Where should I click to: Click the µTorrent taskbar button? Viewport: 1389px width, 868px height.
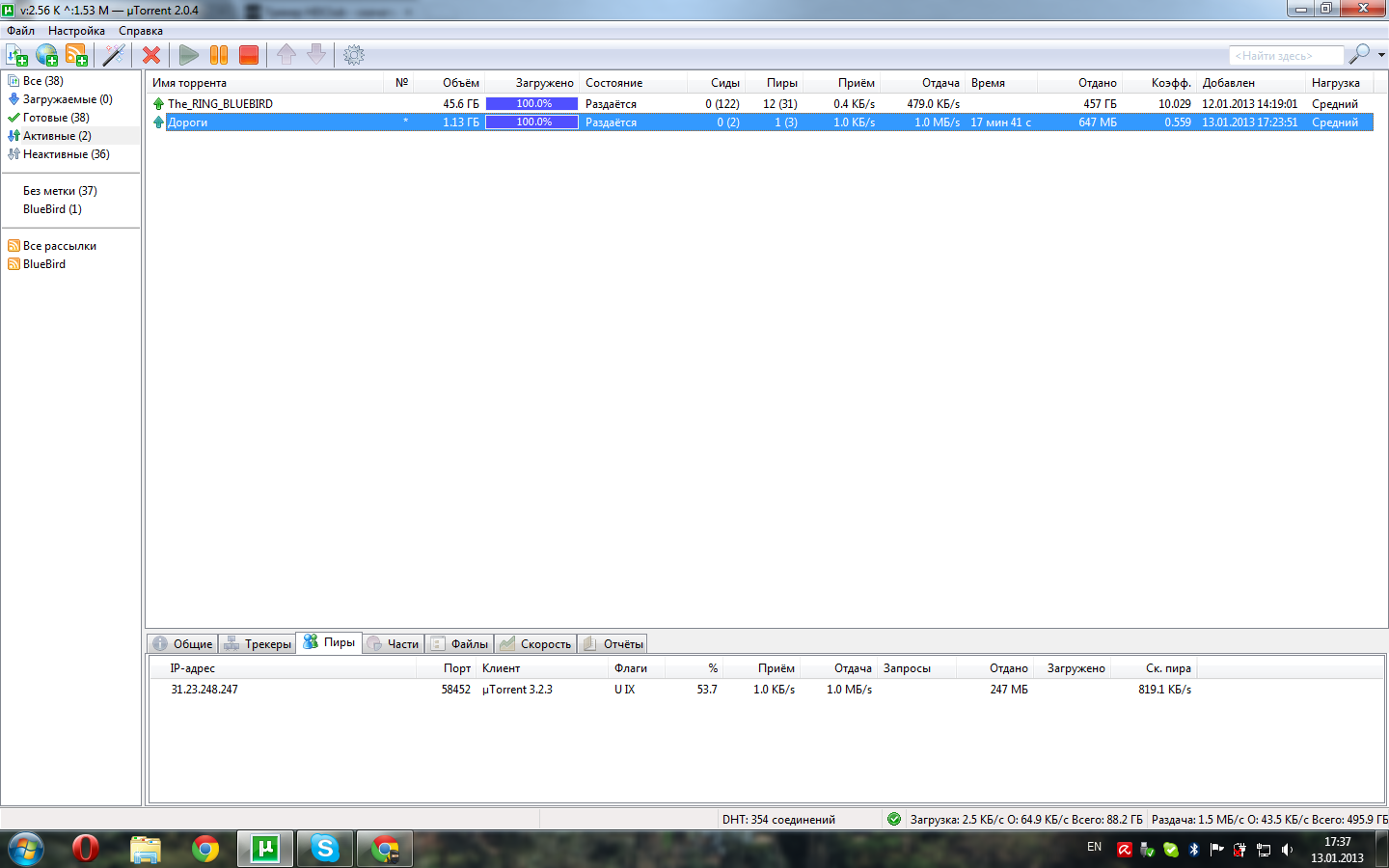(x=265, y=849)
